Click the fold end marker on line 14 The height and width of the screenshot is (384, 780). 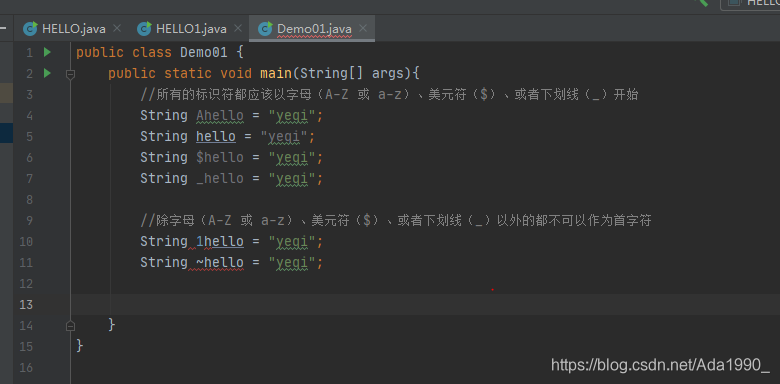70,326
